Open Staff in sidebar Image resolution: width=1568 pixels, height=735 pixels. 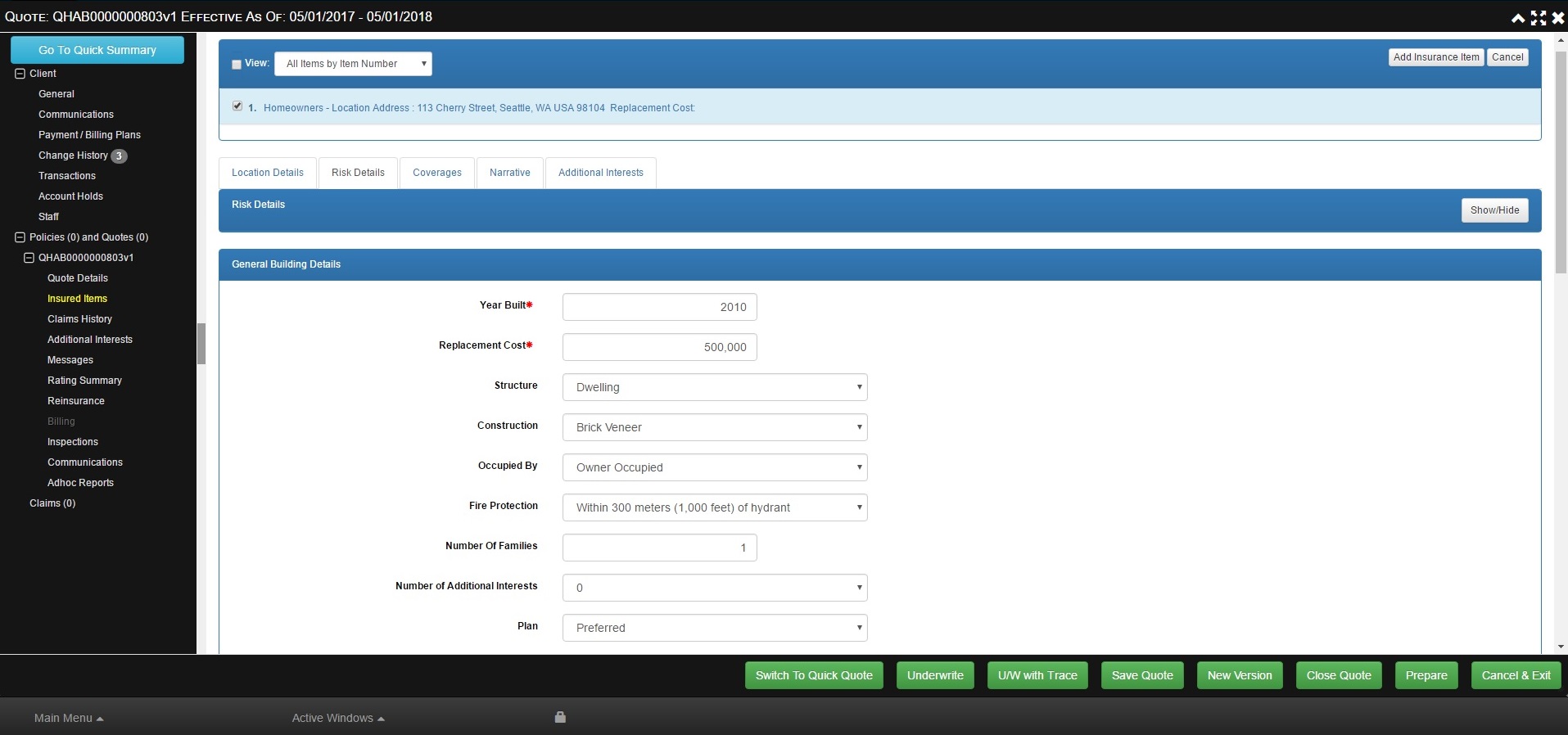48,217
